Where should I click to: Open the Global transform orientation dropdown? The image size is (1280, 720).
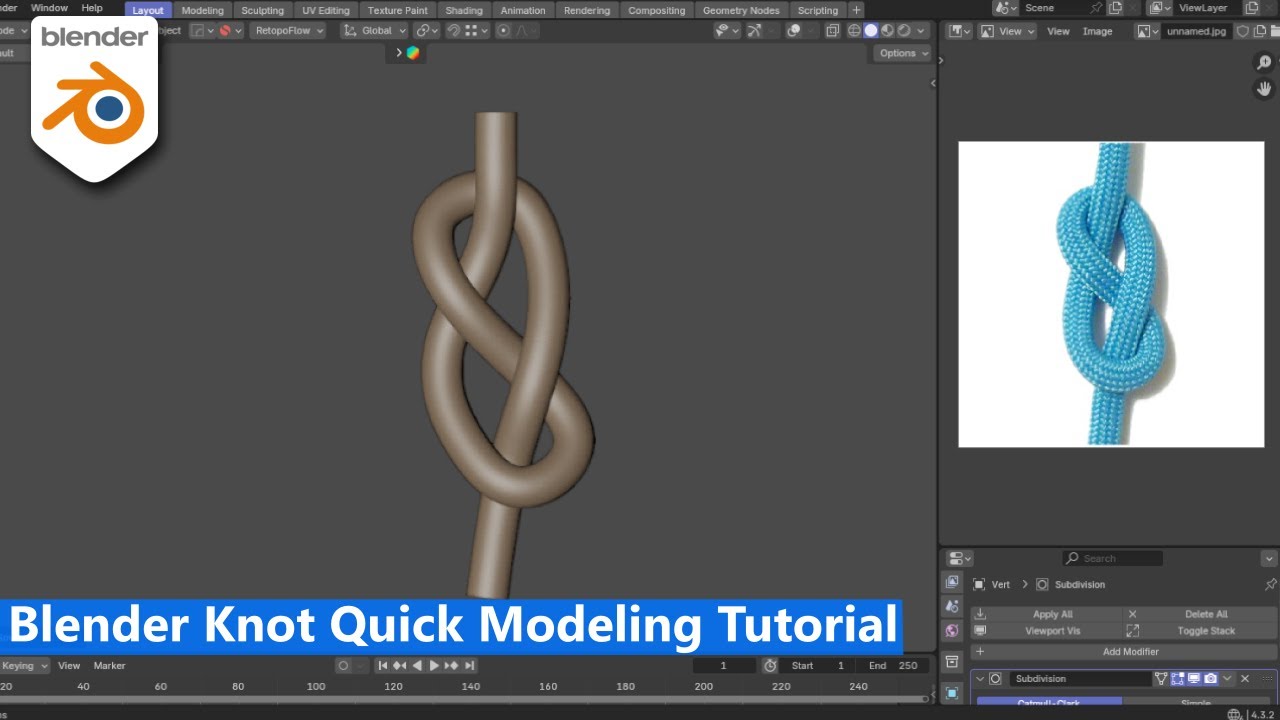374,31
